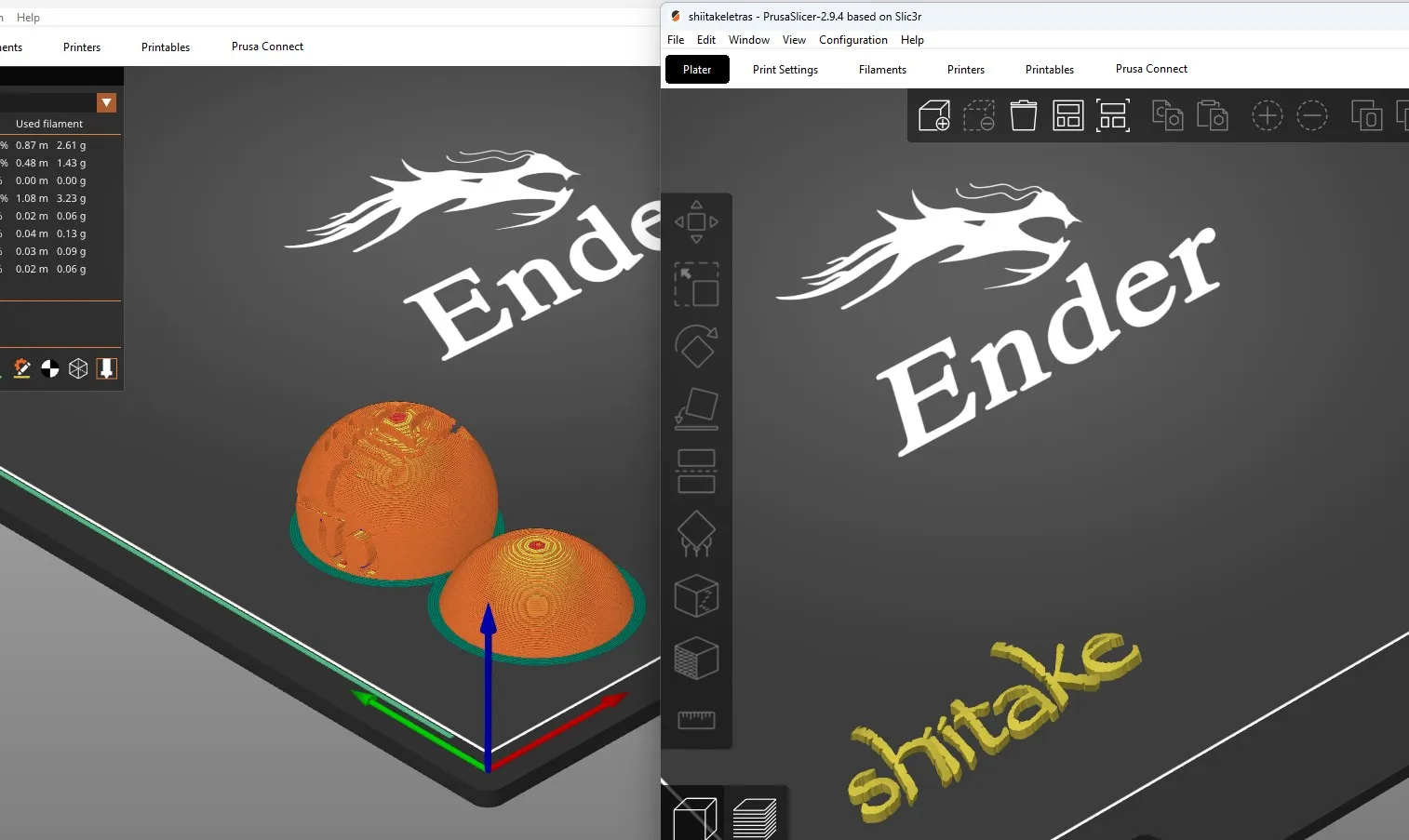Viewport: 1409px width, 840px height.
Task: Open Prusa Connect tab in the left window
Action: tap(267, 47)
